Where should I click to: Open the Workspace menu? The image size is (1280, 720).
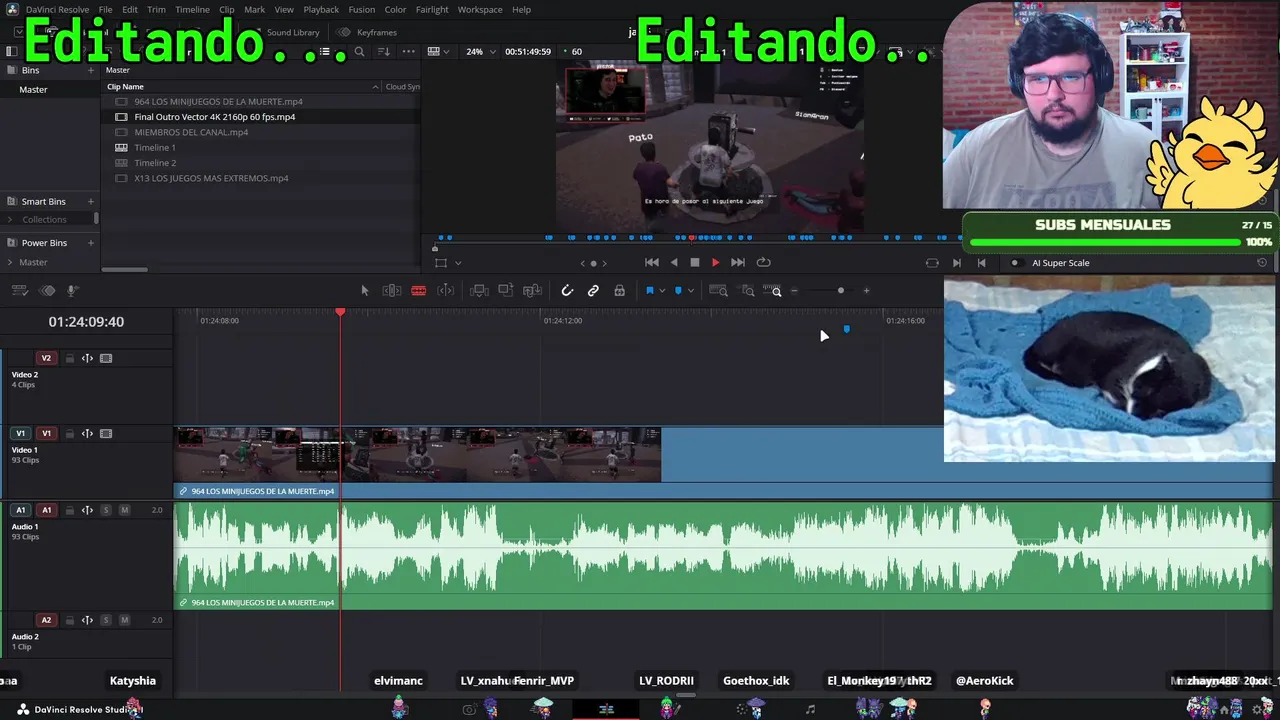pos(480,9)
